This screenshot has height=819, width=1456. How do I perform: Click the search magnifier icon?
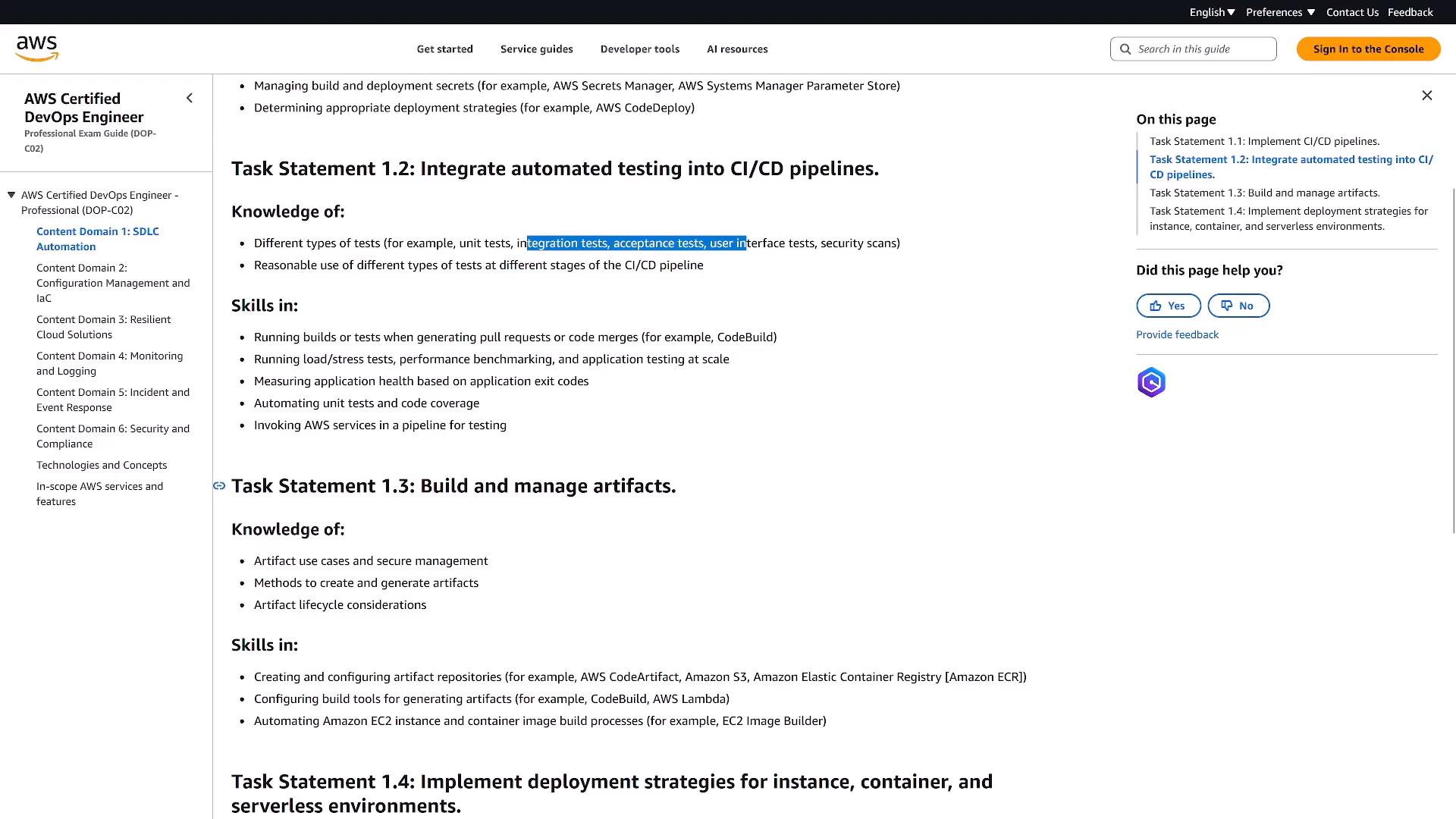click(1125, 49)
